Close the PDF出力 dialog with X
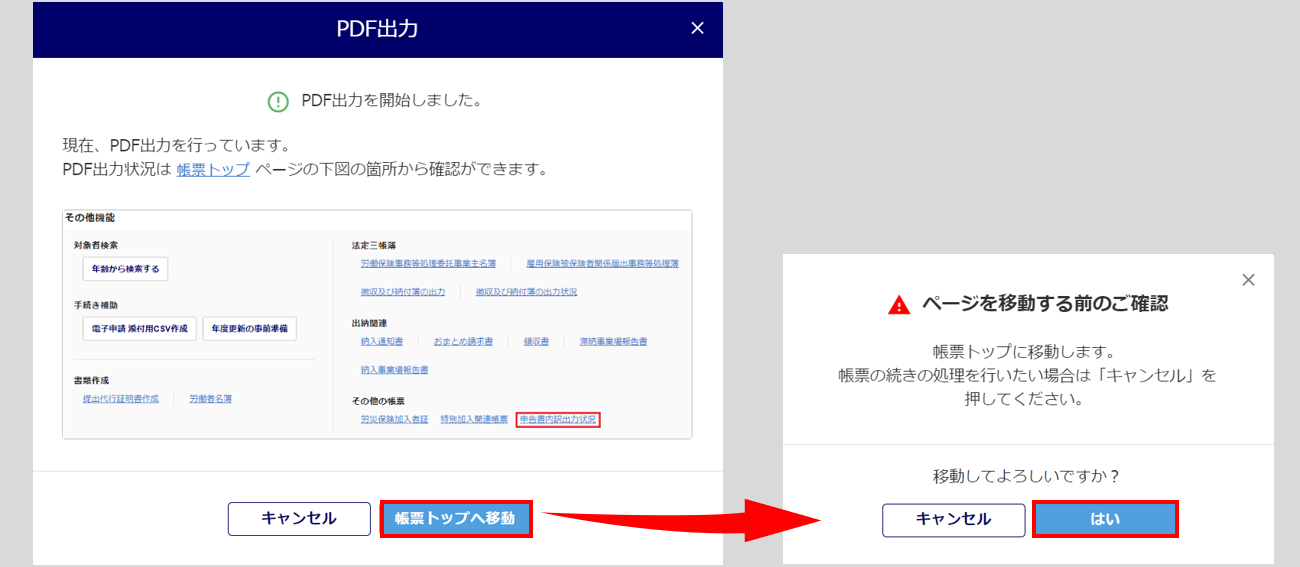 coord(698,29)
